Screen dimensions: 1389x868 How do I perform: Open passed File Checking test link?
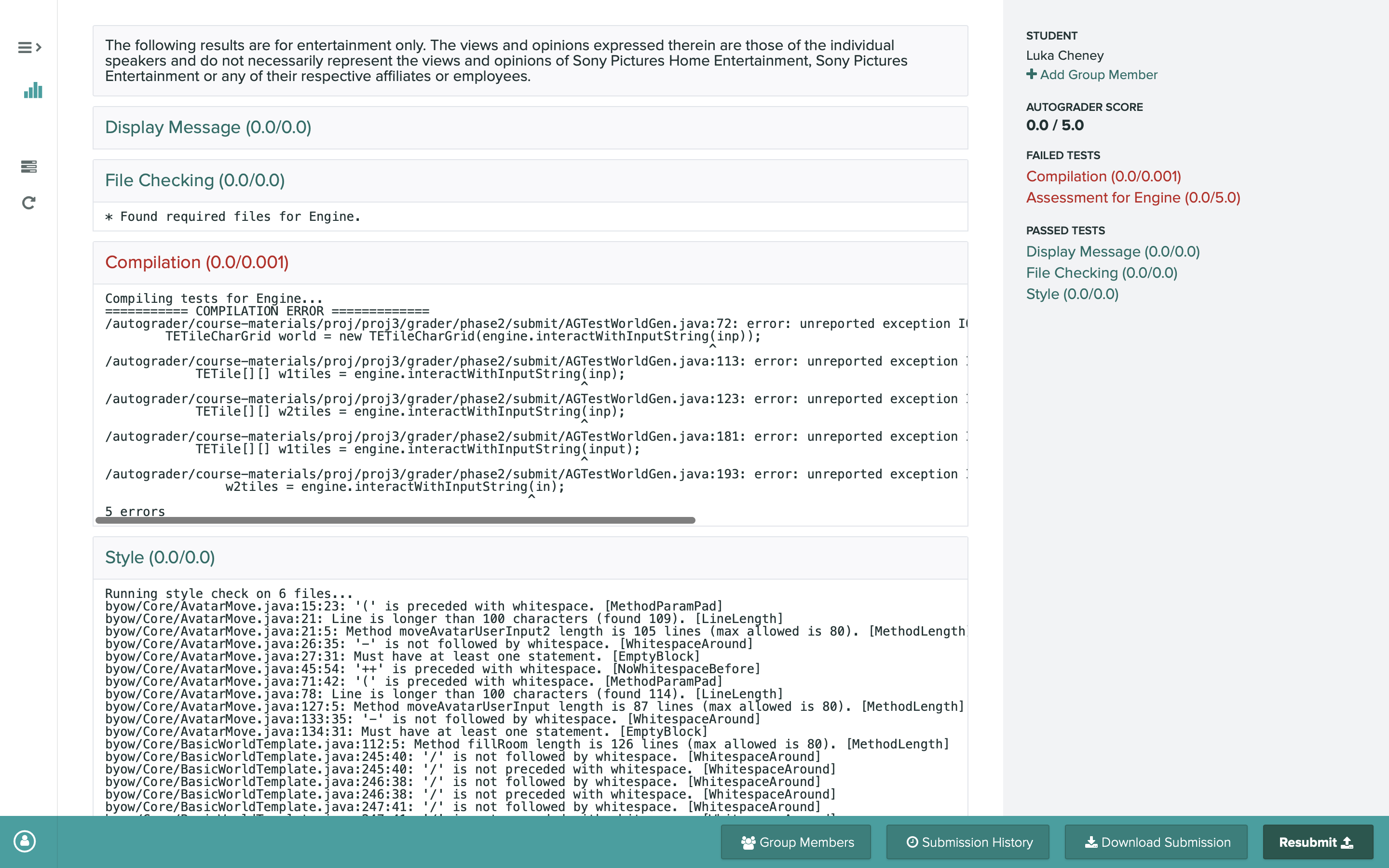(x=1102, y=272)
